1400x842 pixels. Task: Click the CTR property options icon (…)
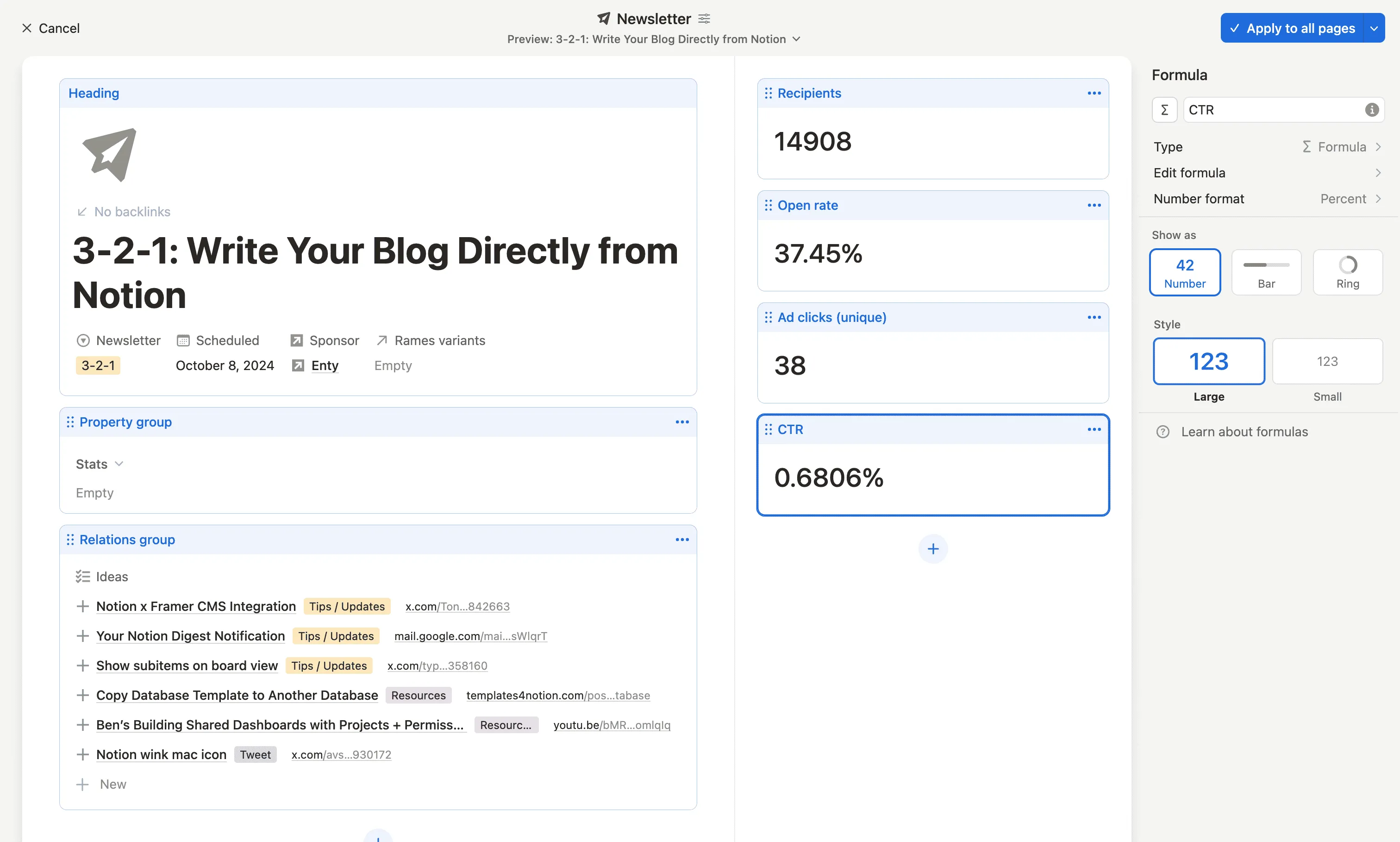point(1094,429)
